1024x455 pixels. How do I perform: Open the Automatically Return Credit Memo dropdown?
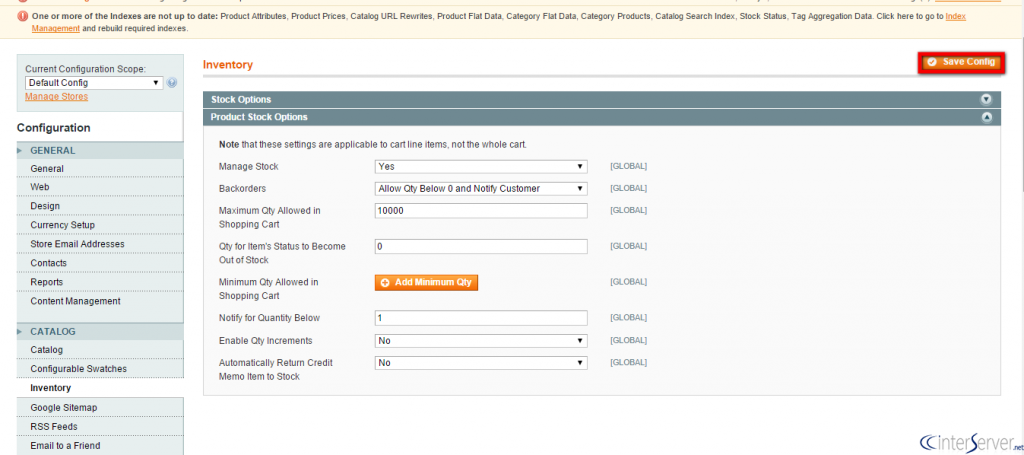pyautogui.click(x=481, y=363)
